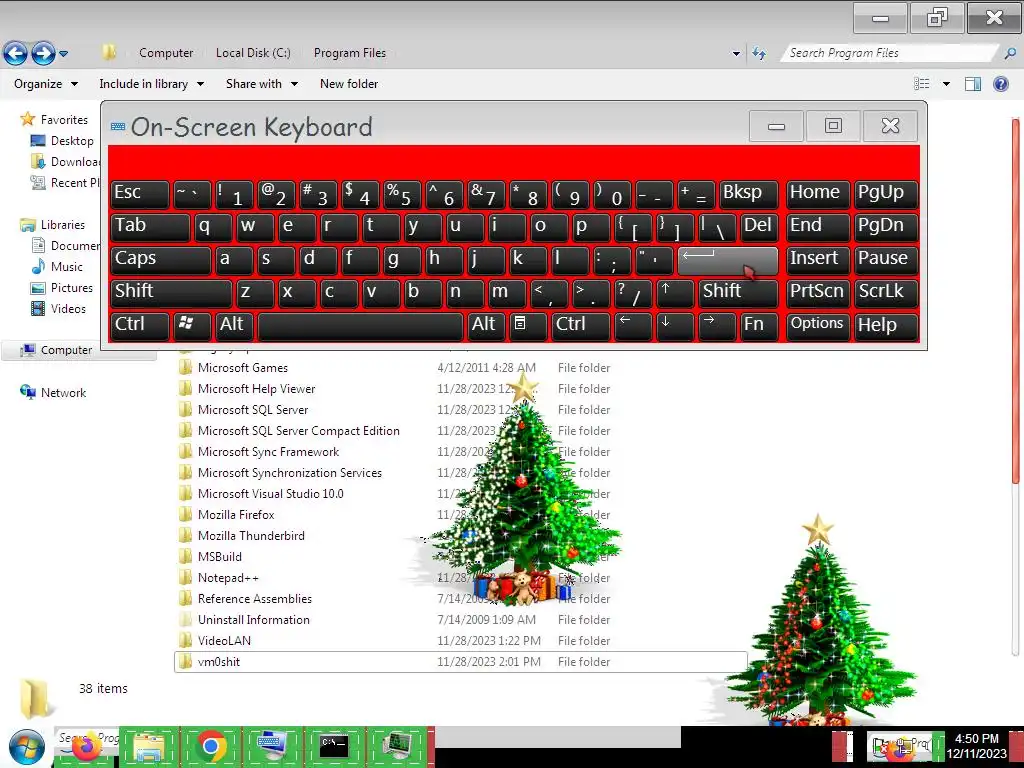Click the Enter key on On-Screen Keyboard
Screen dimensions: 1024x768
[x=728, y=260]
